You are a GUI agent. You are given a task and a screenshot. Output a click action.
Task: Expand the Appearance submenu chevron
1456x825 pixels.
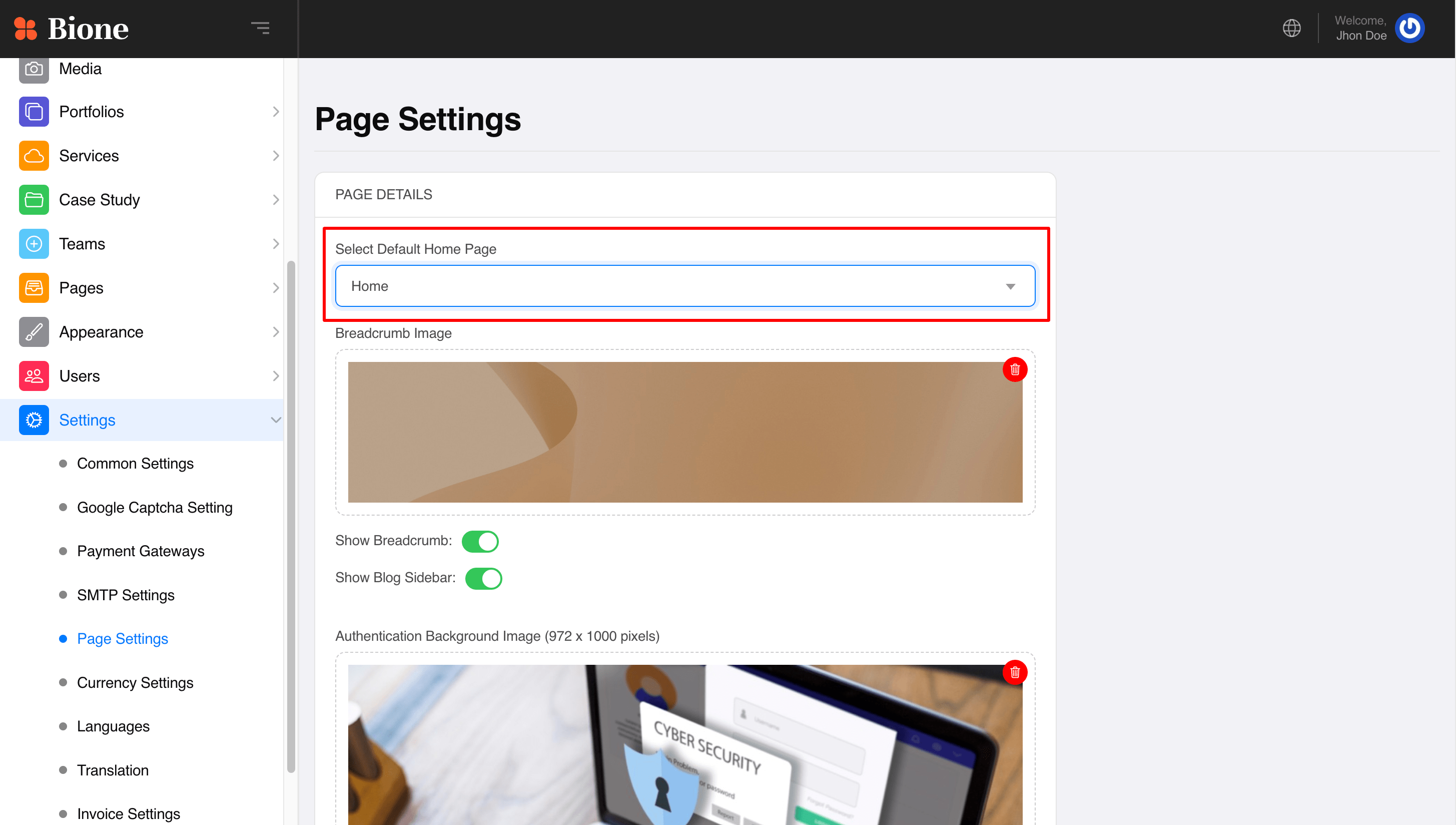[x=276, y=332]
